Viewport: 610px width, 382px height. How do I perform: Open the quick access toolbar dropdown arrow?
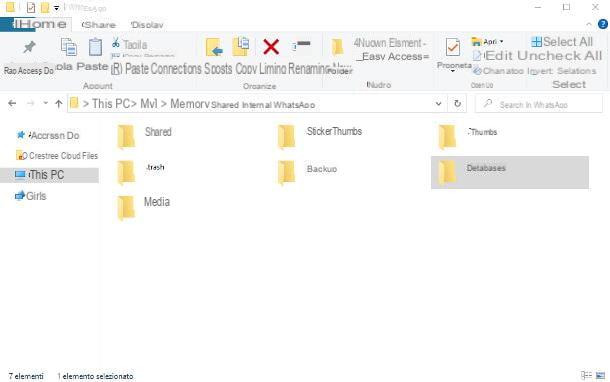tap(56, 8)
